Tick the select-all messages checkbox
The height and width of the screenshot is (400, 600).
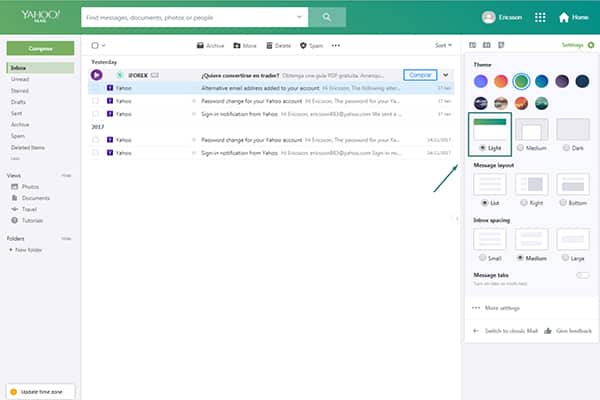coord(95,46)
